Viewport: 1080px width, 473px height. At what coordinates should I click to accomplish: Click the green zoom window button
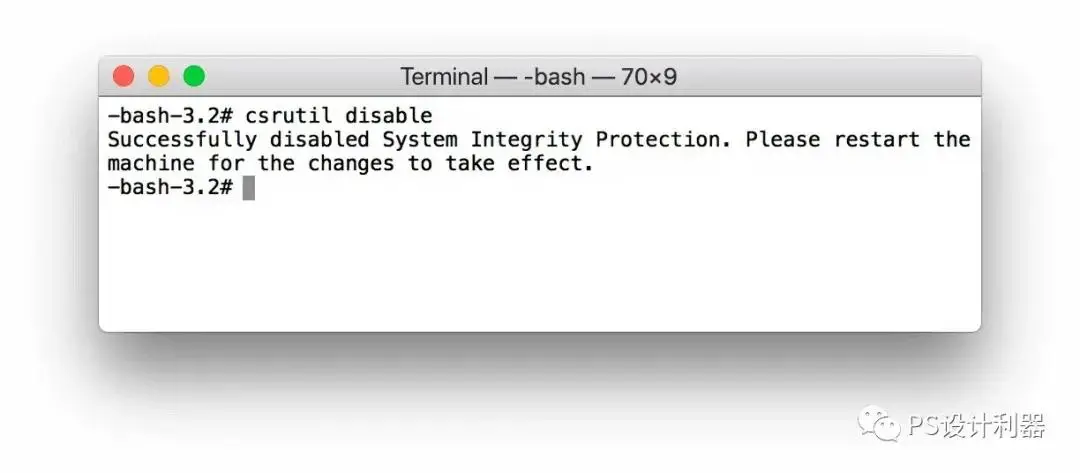click(x=194, y=76)
